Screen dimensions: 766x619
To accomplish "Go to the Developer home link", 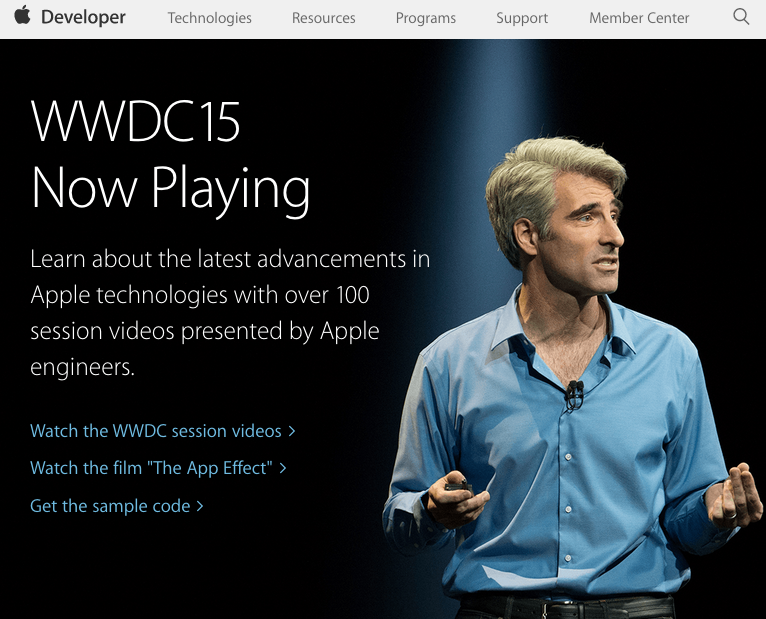I will pos(83,18).
